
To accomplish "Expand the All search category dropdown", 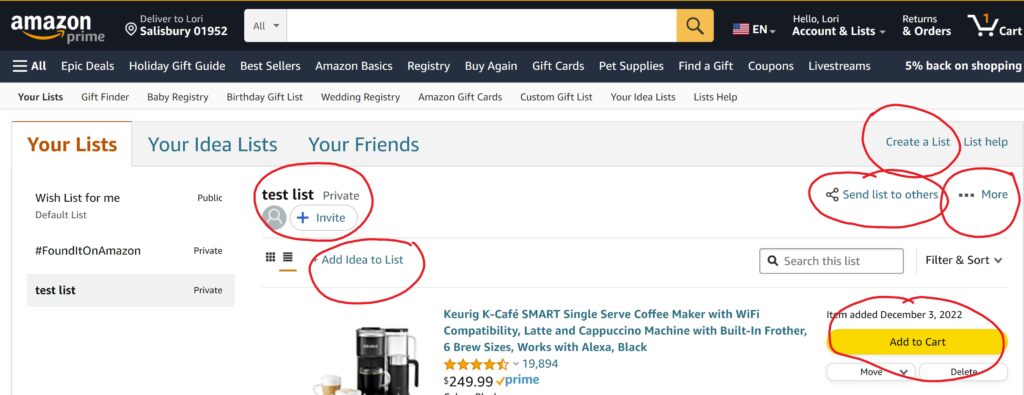I will point(266,26).
